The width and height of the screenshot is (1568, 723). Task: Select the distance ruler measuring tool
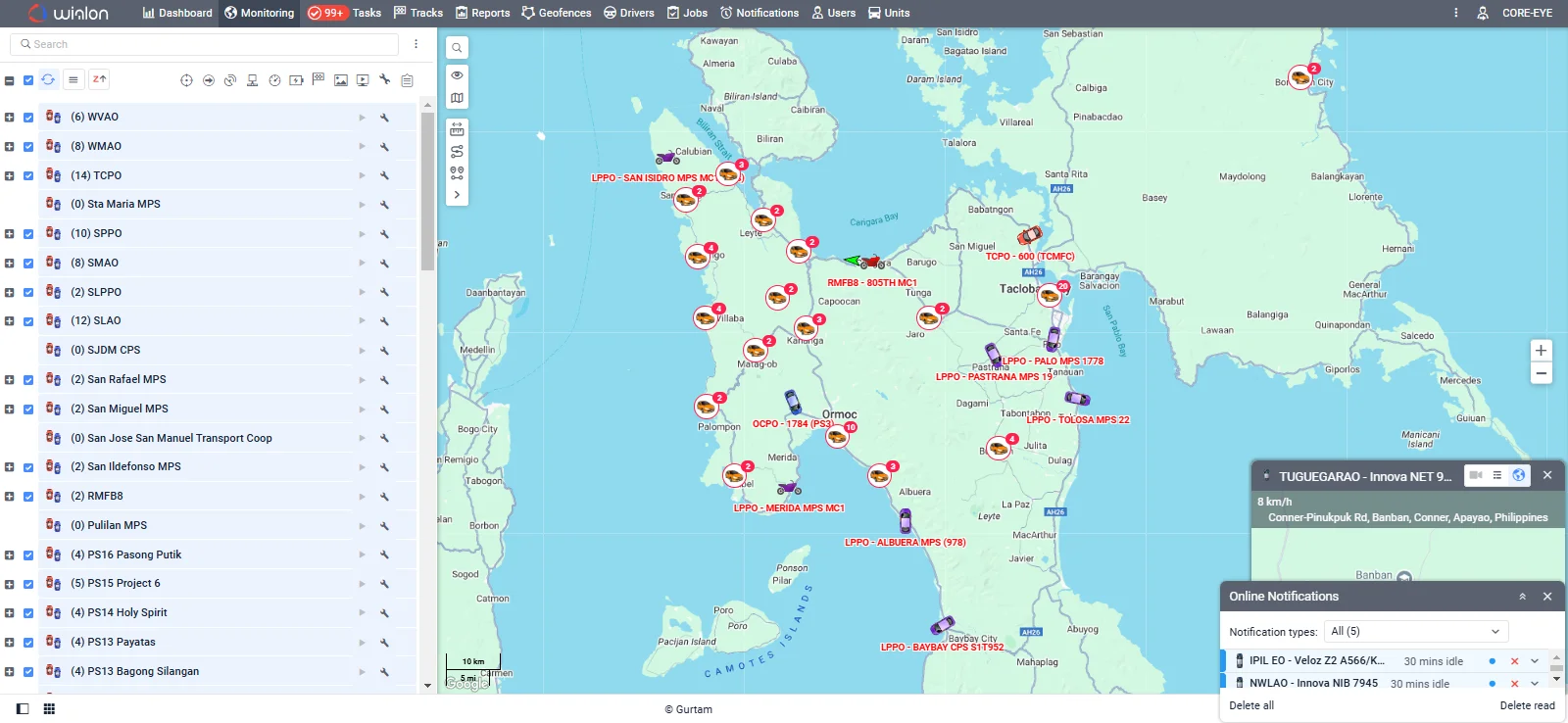(x=457, y=129)
